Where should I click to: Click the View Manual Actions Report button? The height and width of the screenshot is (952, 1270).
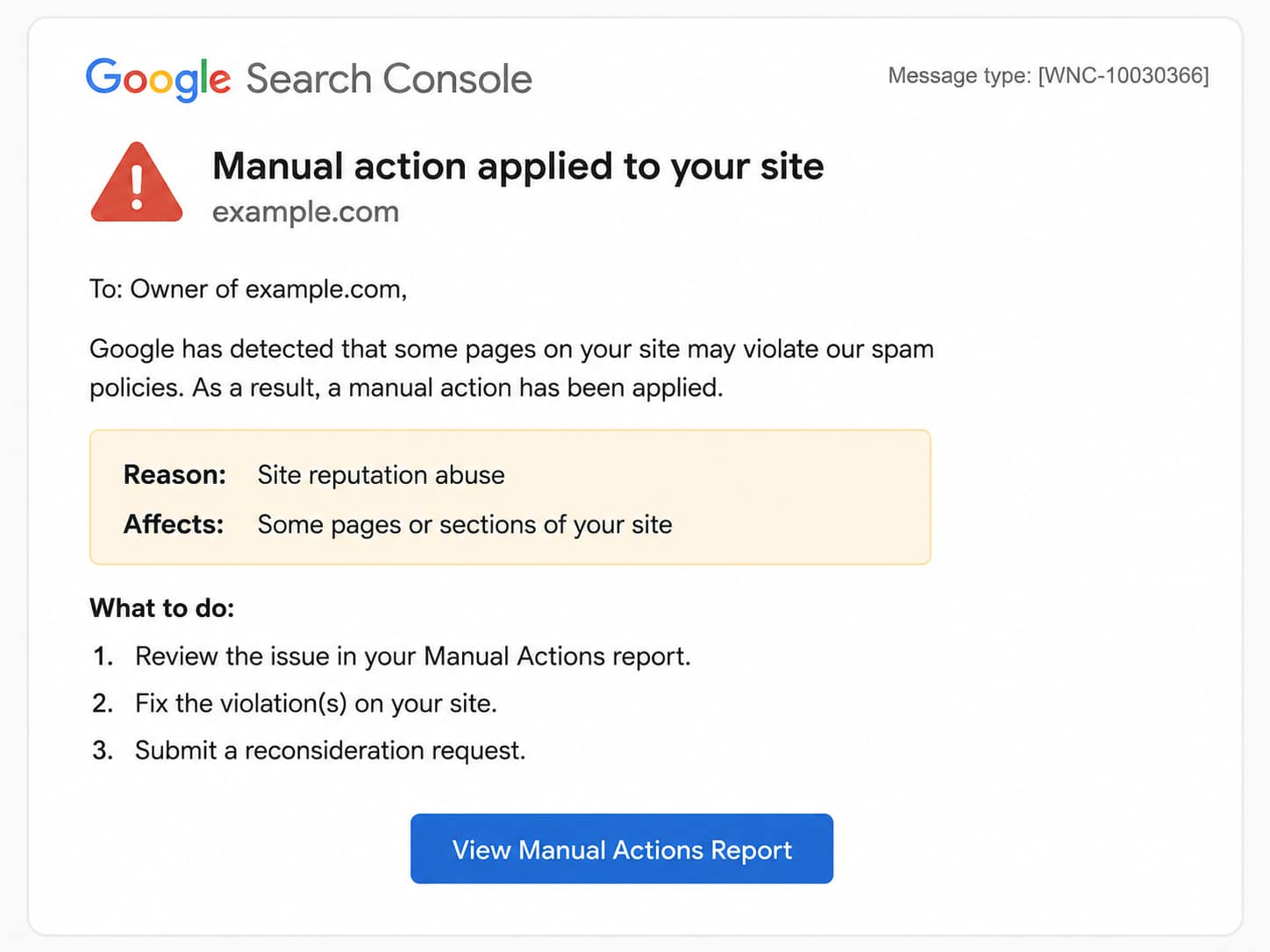pyautogui.click(x=621, y=849)
